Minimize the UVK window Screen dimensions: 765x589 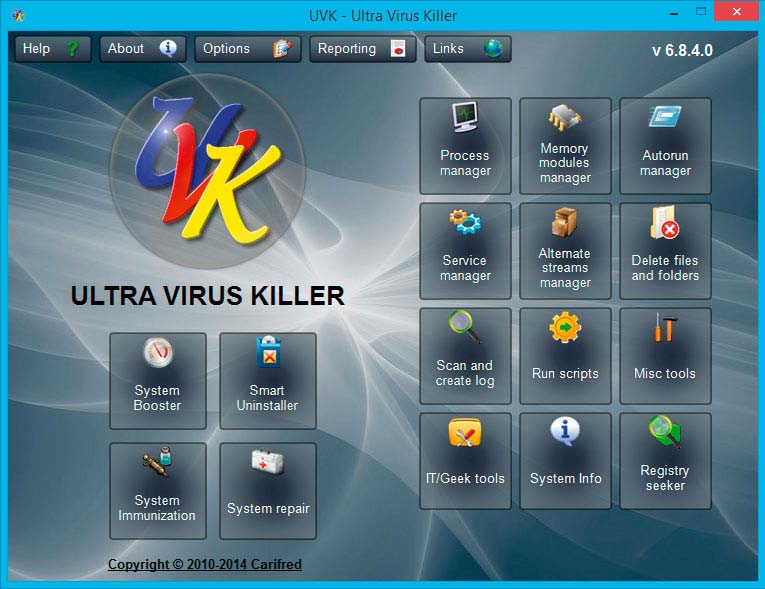pyautogui.click(x=674, y=13)
